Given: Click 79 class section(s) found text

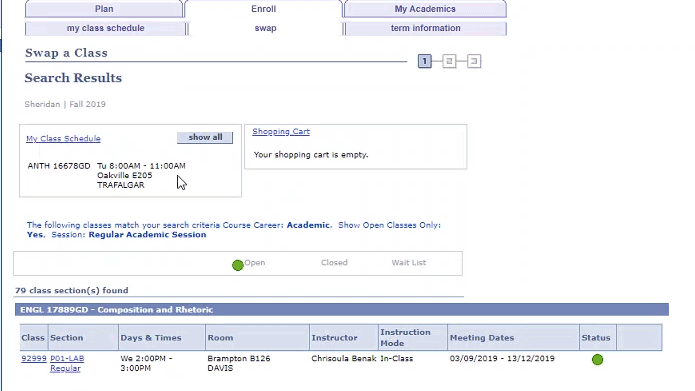Looking at the screenshot, I should [x=72, y=290].
